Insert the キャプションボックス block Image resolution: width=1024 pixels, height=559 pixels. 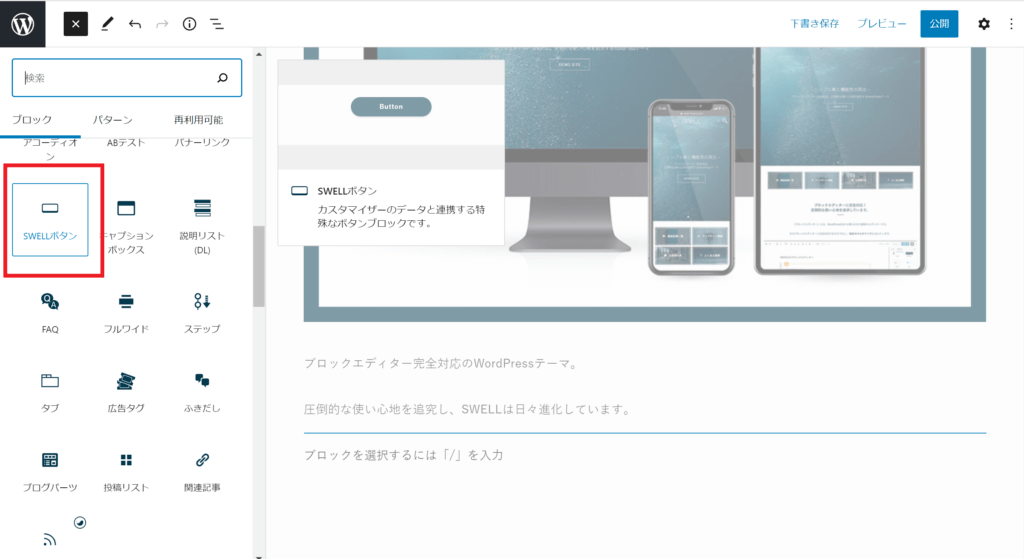click(x=126, y=225)
